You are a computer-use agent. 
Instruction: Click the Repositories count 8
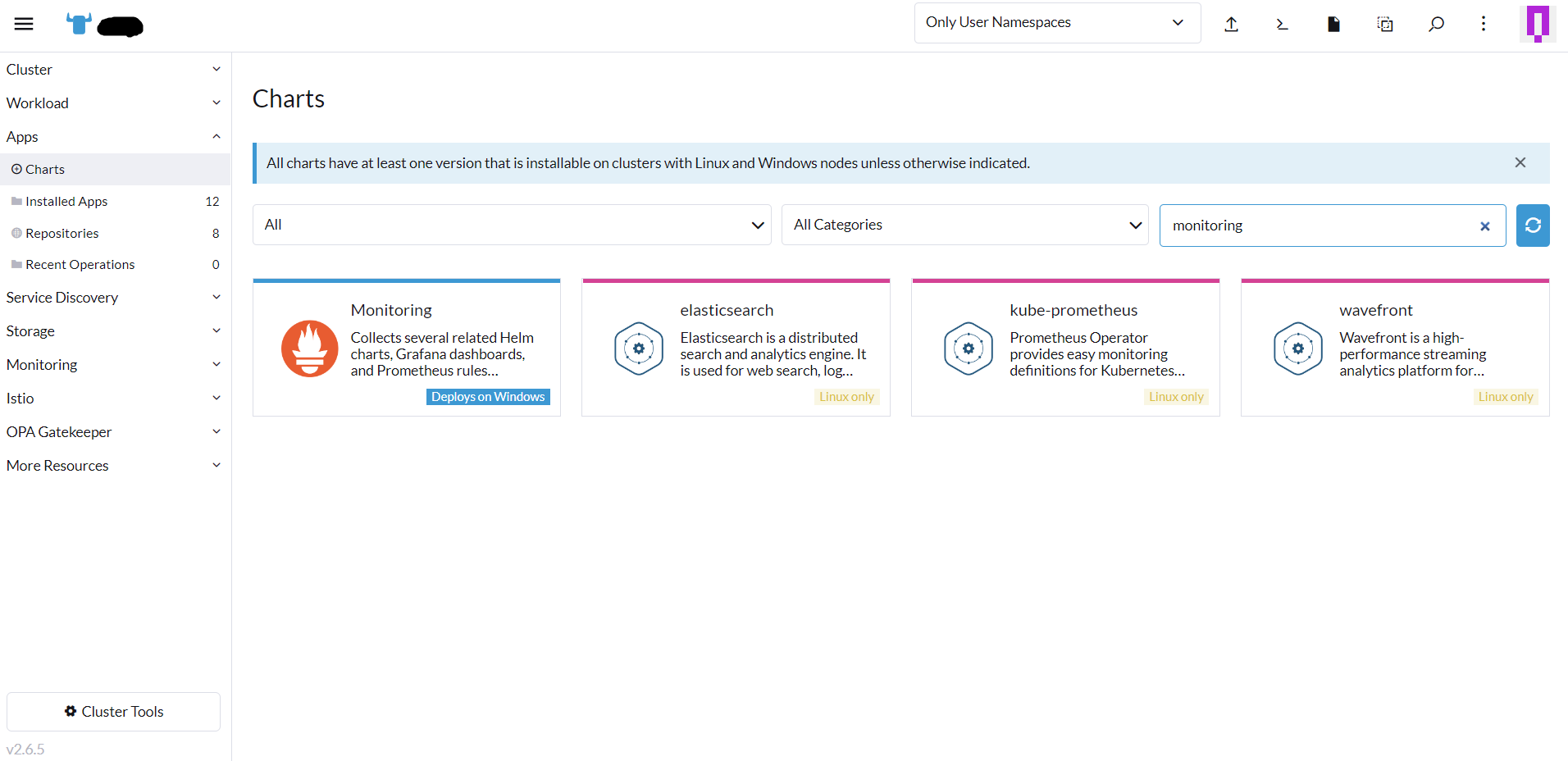pos(216,234)
